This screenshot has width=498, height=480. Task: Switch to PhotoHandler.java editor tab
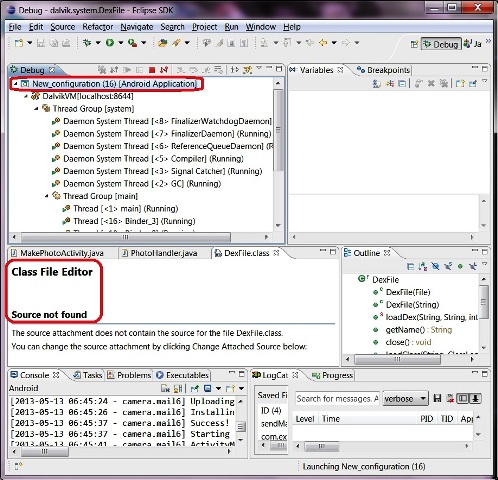pyautogui.click(x=160, y=253)
